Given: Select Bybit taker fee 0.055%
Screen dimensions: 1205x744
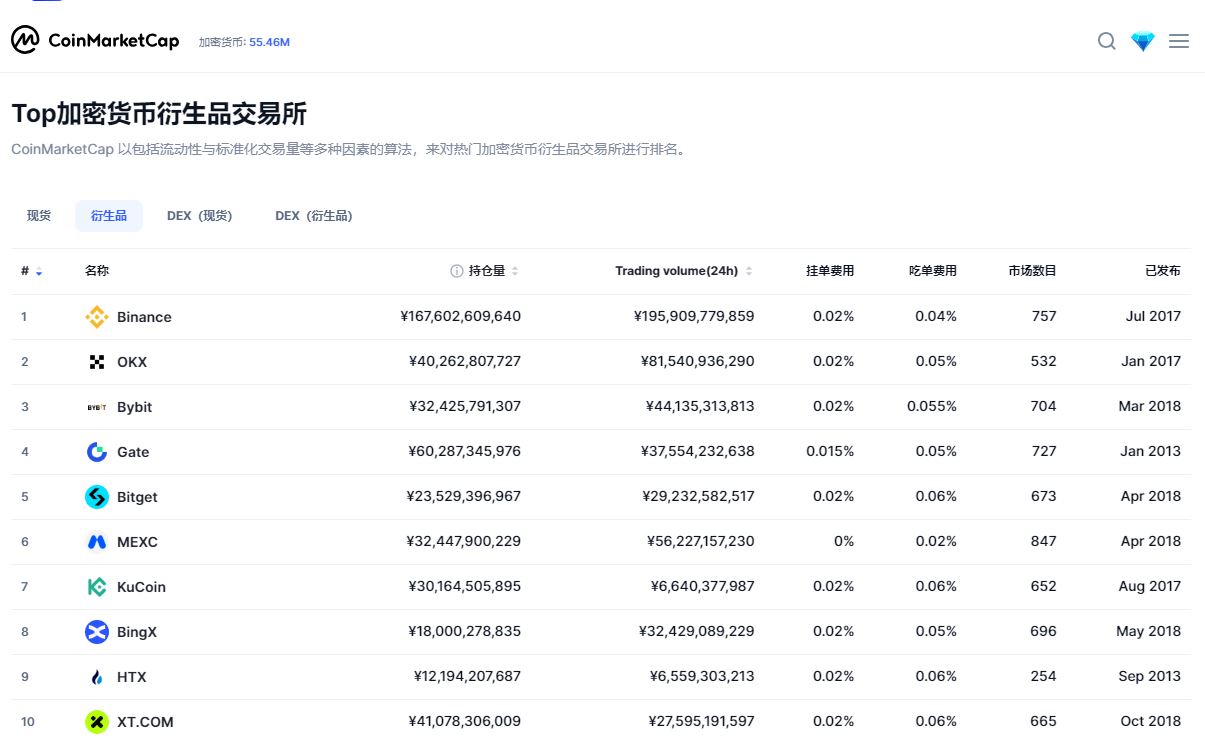Looking at the screenshot, I should 932,406.
